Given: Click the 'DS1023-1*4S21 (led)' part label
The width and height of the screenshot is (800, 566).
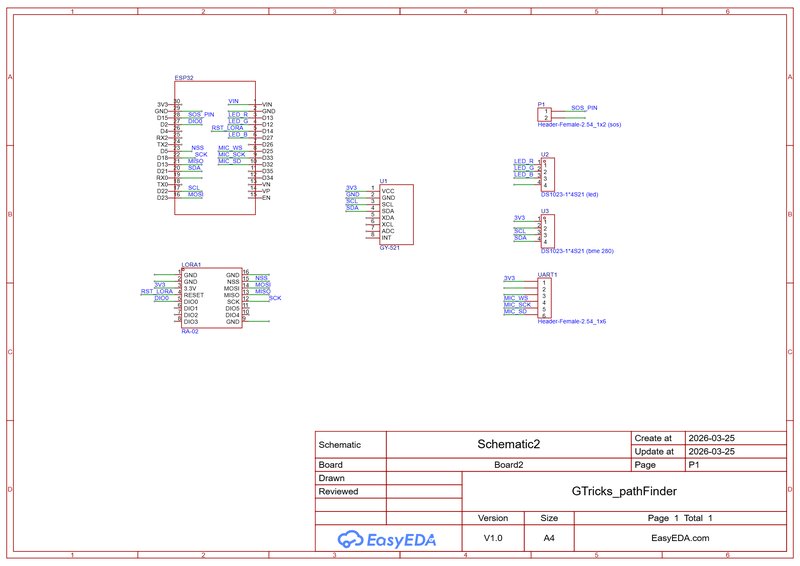Looking at the screenshot, I should [569, 194].
